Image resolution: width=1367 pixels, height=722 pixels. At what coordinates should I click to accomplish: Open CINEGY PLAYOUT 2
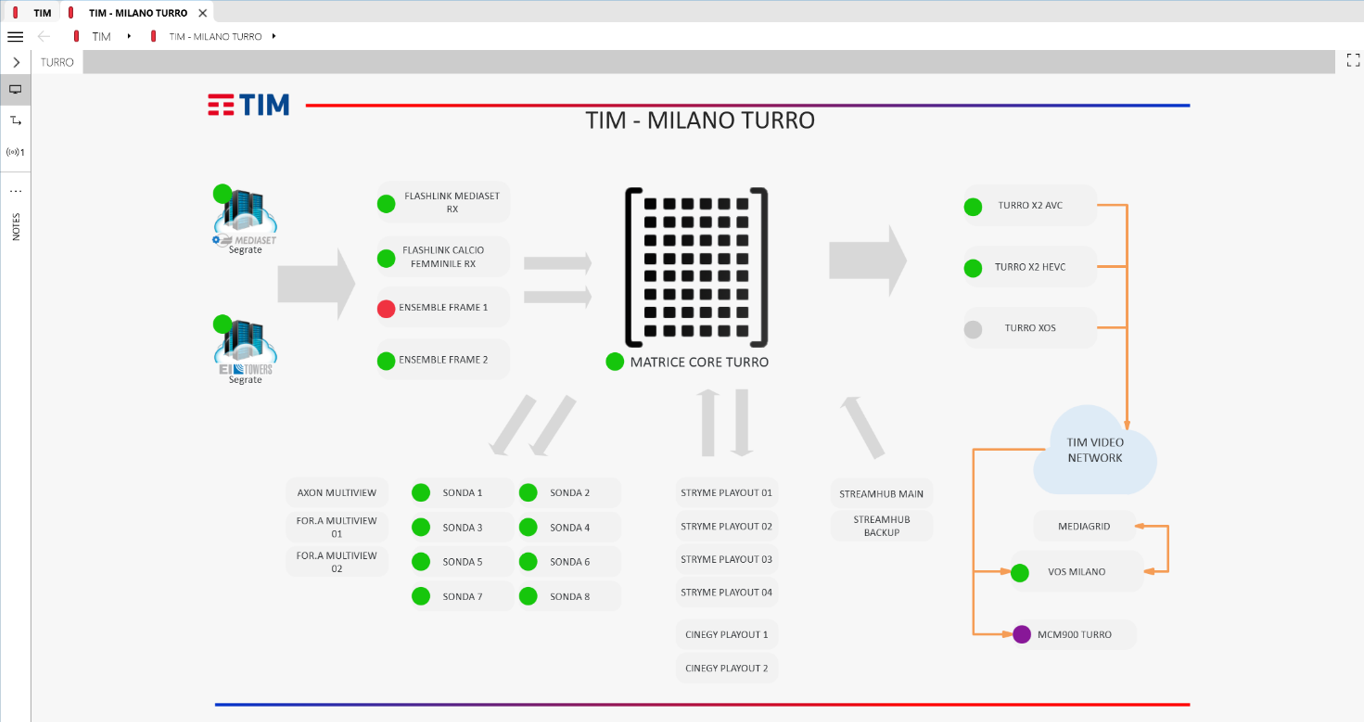[727, 668]
